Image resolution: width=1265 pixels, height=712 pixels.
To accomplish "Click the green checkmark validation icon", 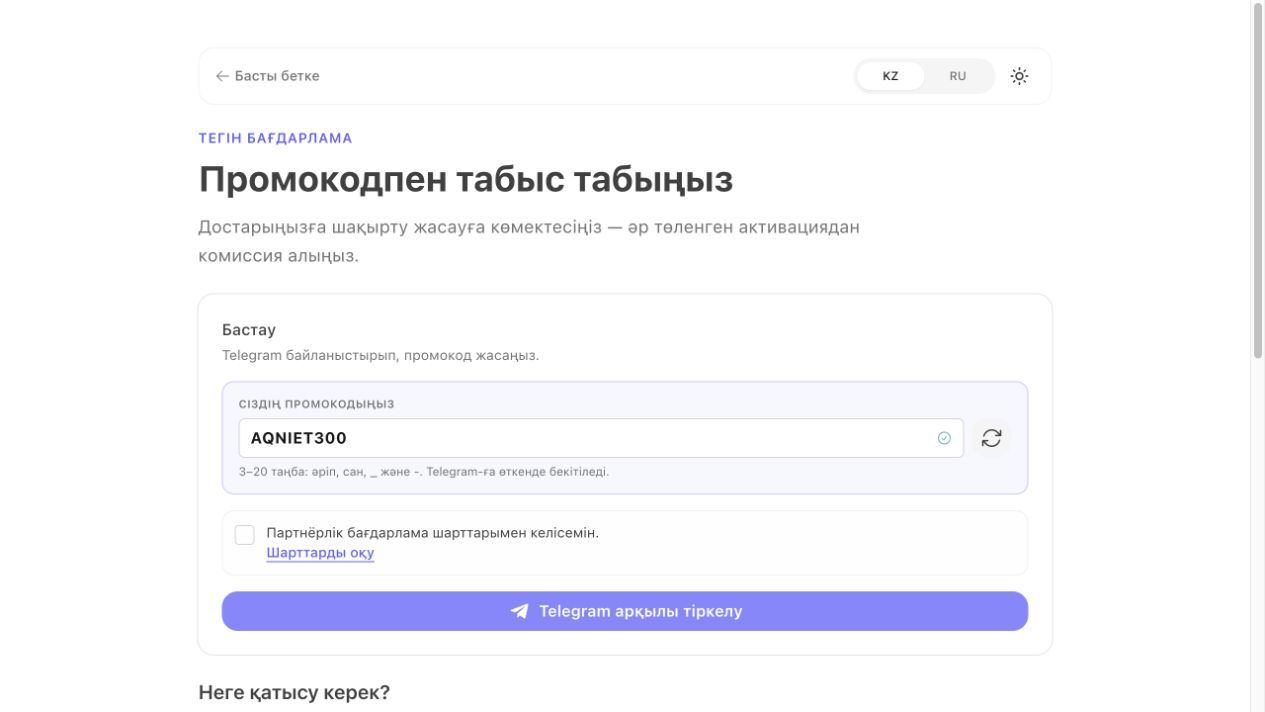I will pyautogui.click(x=944, y=438).
